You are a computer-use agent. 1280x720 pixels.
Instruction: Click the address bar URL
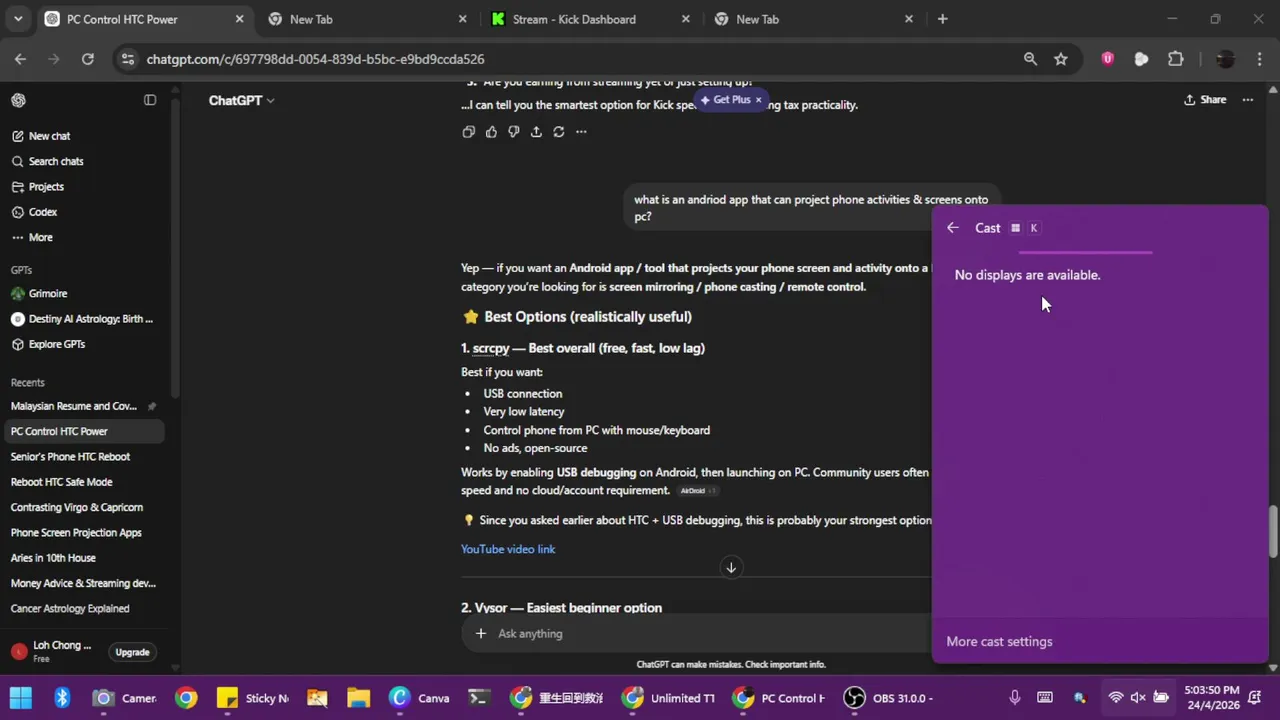315,59
